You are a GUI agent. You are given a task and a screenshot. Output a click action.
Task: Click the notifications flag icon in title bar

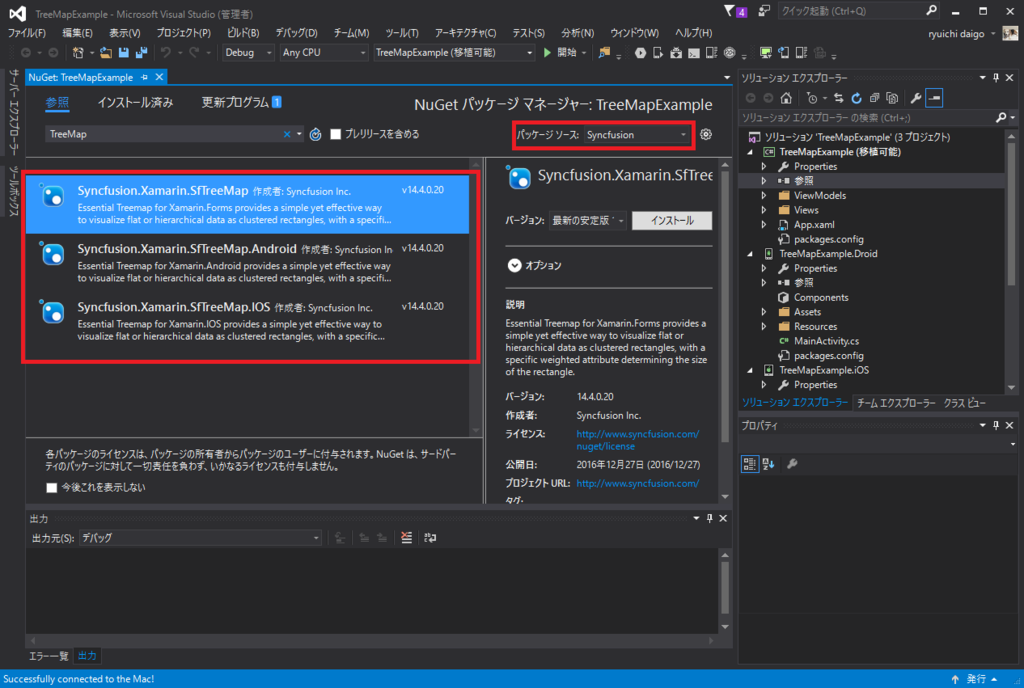tap(729, 11)
